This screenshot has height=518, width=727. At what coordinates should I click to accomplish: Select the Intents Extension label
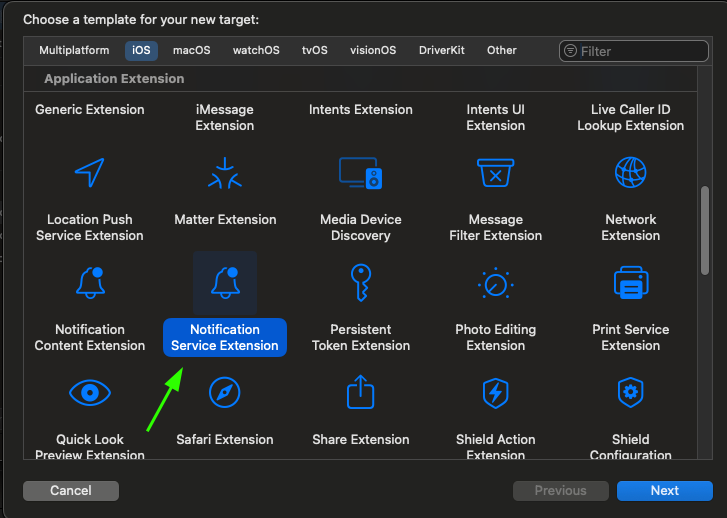coord(361,109)
